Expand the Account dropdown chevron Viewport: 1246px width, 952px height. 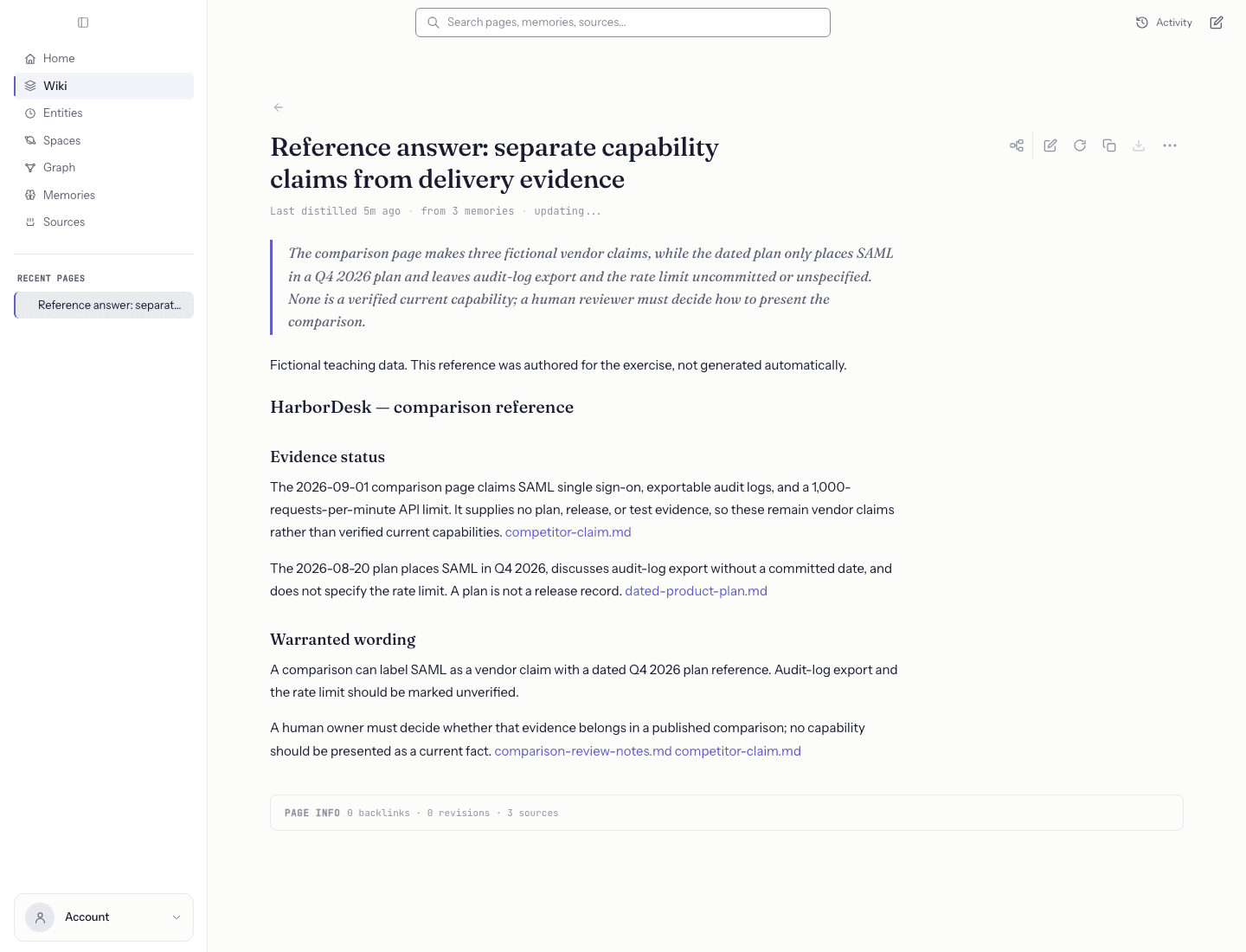point(177,917)
